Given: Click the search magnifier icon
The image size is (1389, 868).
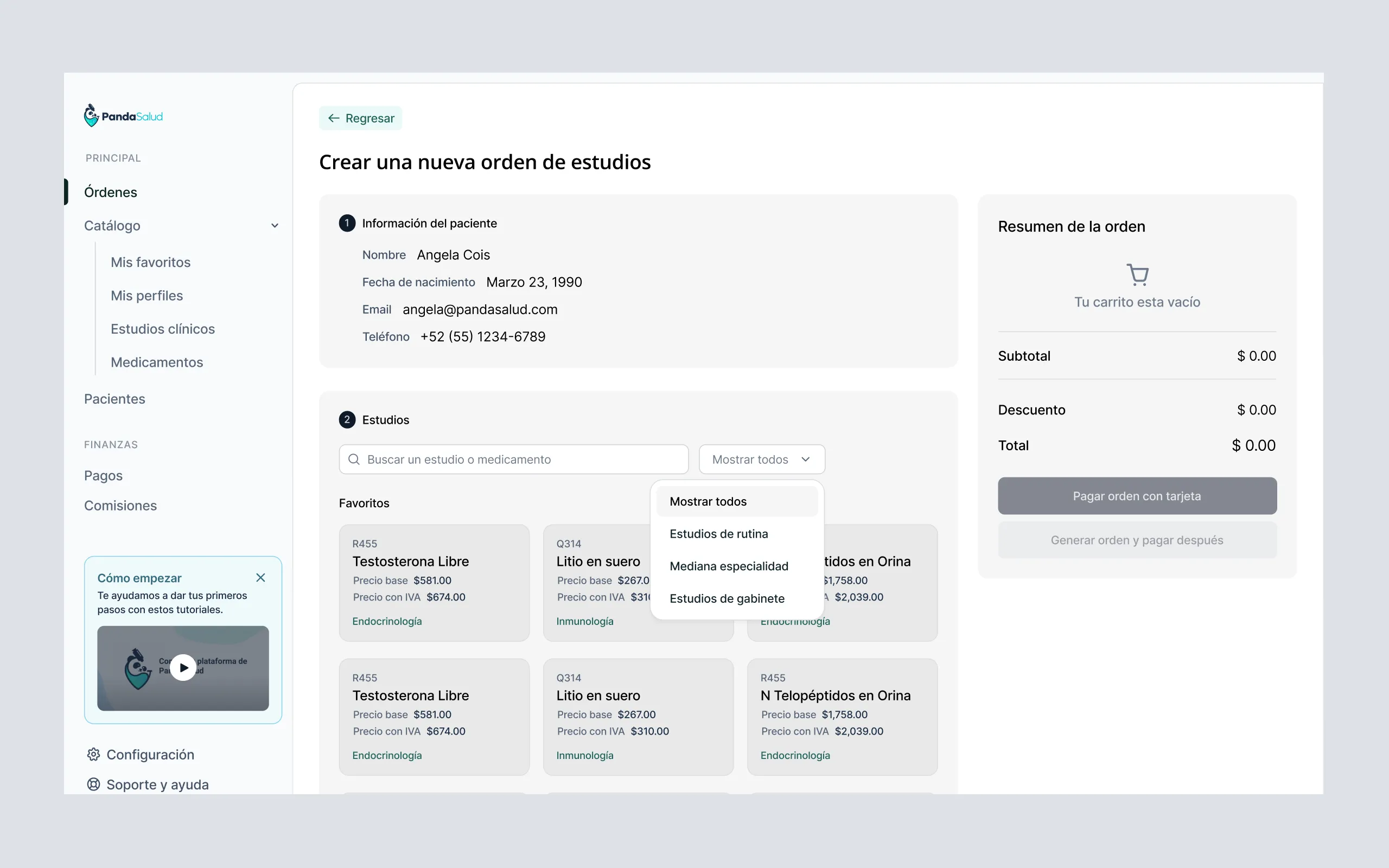Looking at the screenshot, I should point(354,459).
